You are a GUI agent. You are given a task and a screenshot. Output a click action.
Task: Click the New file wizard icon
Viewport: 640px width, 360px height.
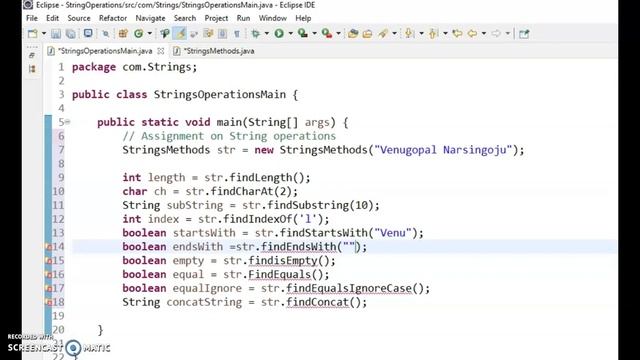pyautogui.click(x=32, y=33)
